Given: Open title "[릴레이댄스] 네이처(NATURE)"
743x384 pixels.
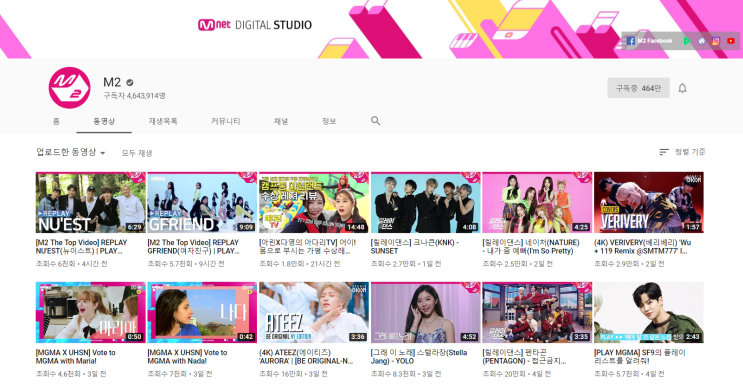Looking at the screenshot, I should click(531, 247).
